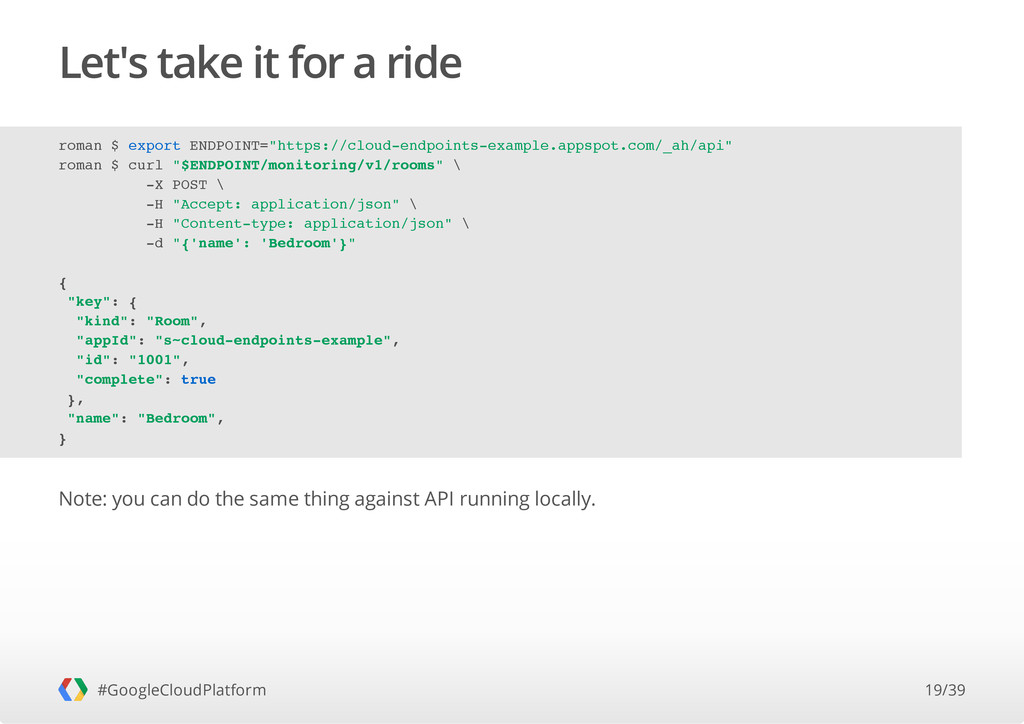The image size is (1024, 724).
Task: Click the 19/39 slide counter
Action: [x=944, y=690]
